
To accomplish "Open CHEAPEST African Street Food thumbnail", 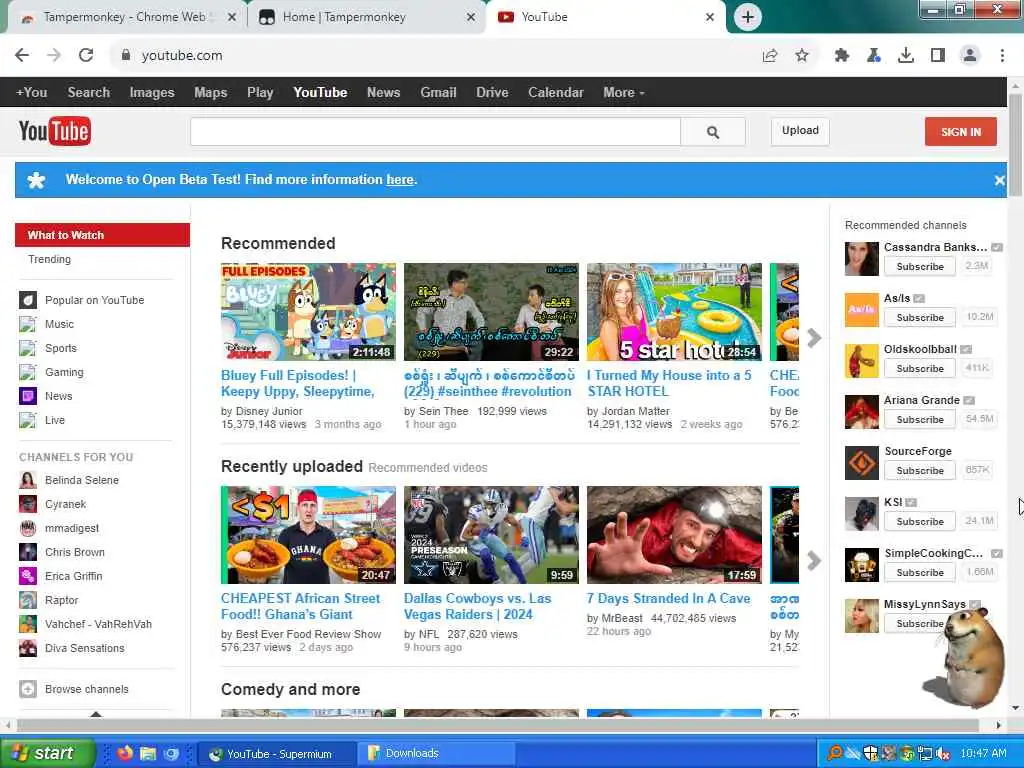I will [x=308, y=535].
